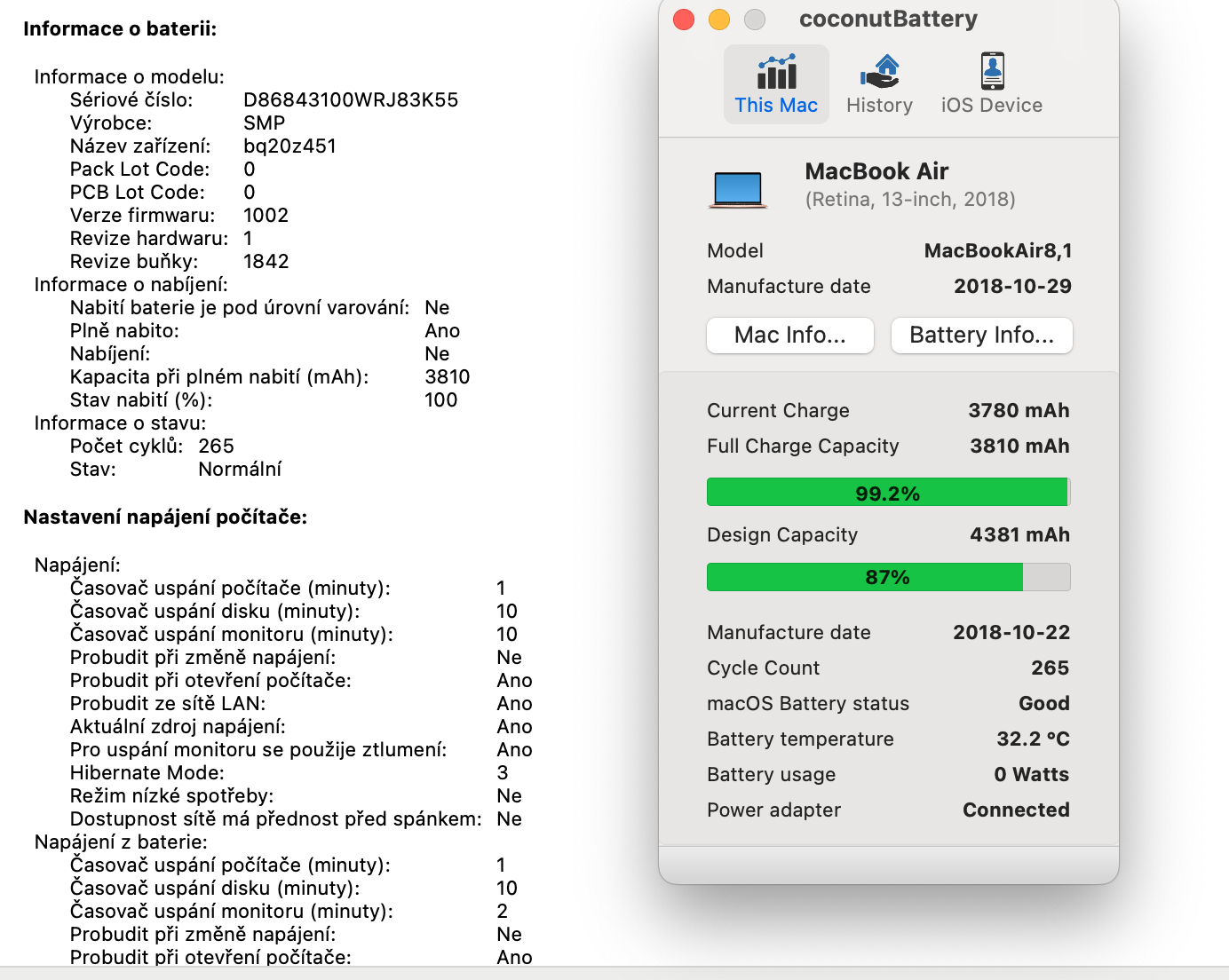Select the "Napájení z baterie:" section label
The height and width of the screenshot is (980, 1229).
coord(121,842)
